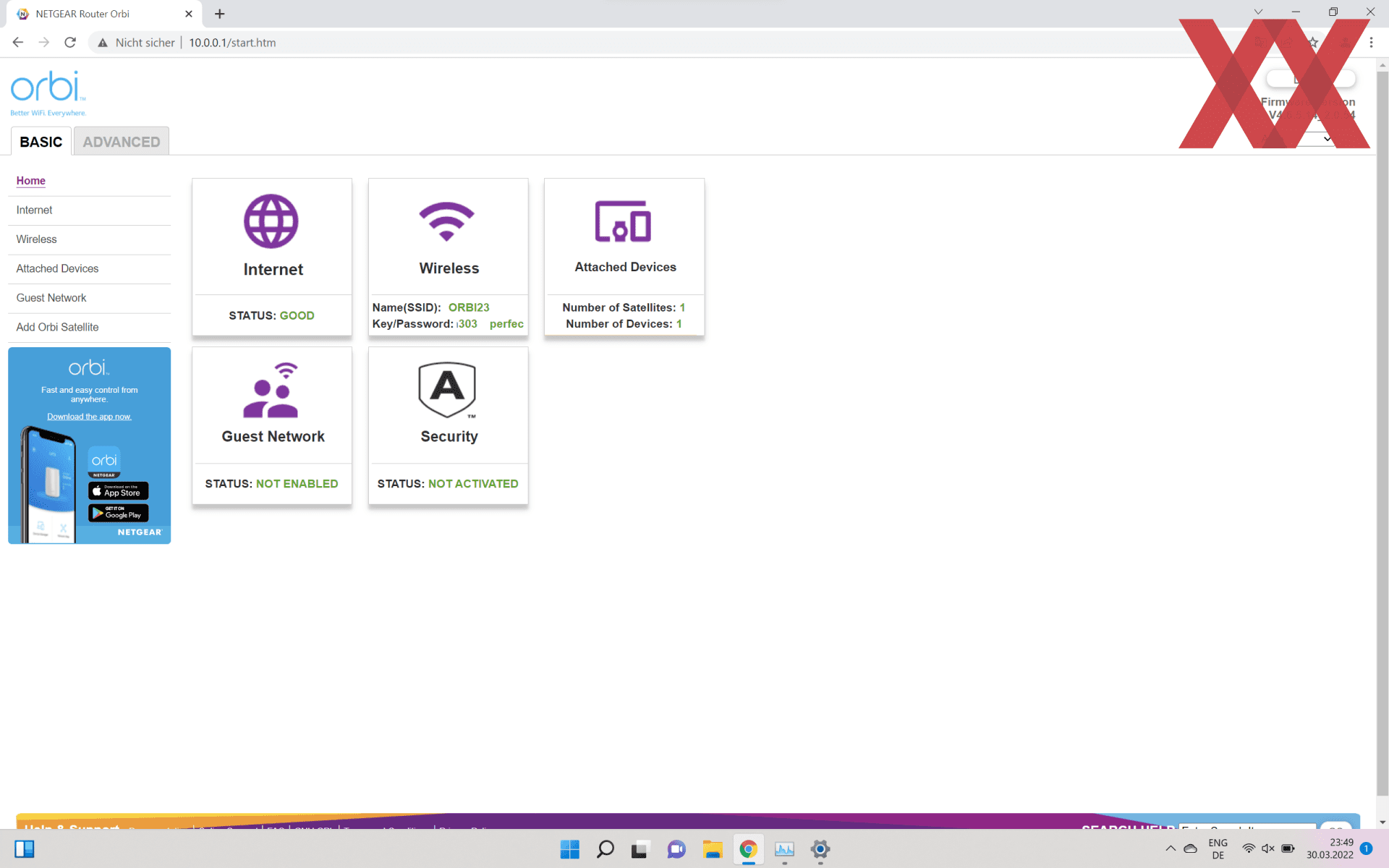Open the Widgets panel icon
1389x868 pixels.
[x=25, y=849]
